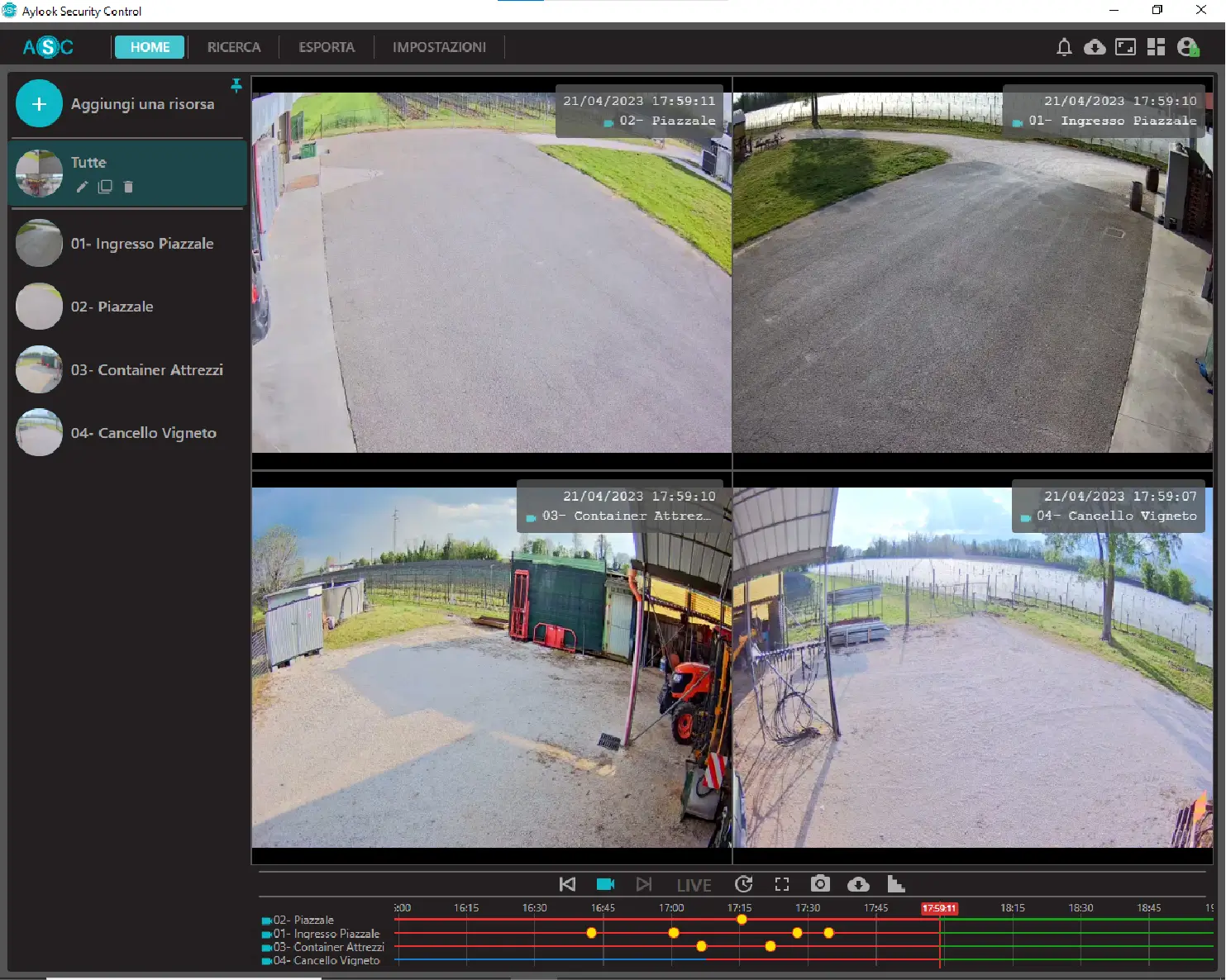Toggle fullscreen view in playback bar
This screenshot has height=980, width=1226.
click(781, 884)
